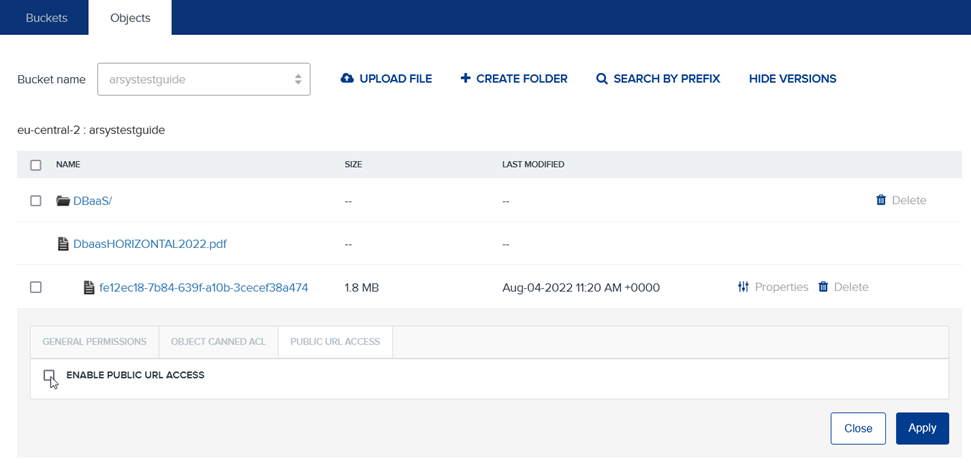Open the Object Canned ACL tab
971x463 pixels.
click(x=219, y=342)
